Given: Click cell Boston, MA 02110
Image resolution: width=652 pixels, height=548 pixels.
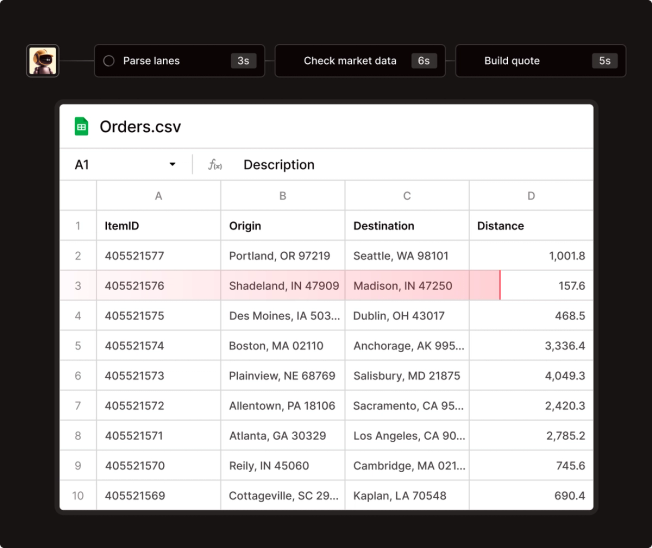Looking at the screenshot, I should pyautogui.click(x=283, y=346).
